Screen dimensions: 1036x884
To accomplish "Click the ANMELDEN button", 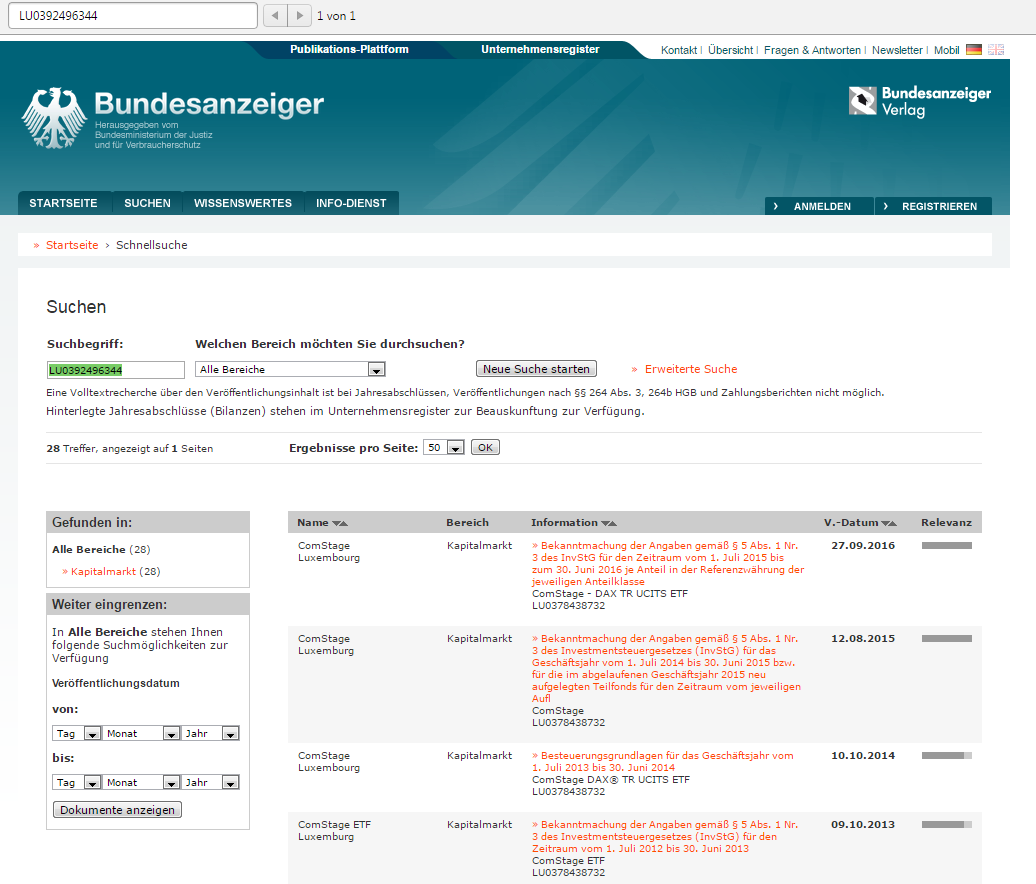I will pyautogui.click(x=819, y=206).
